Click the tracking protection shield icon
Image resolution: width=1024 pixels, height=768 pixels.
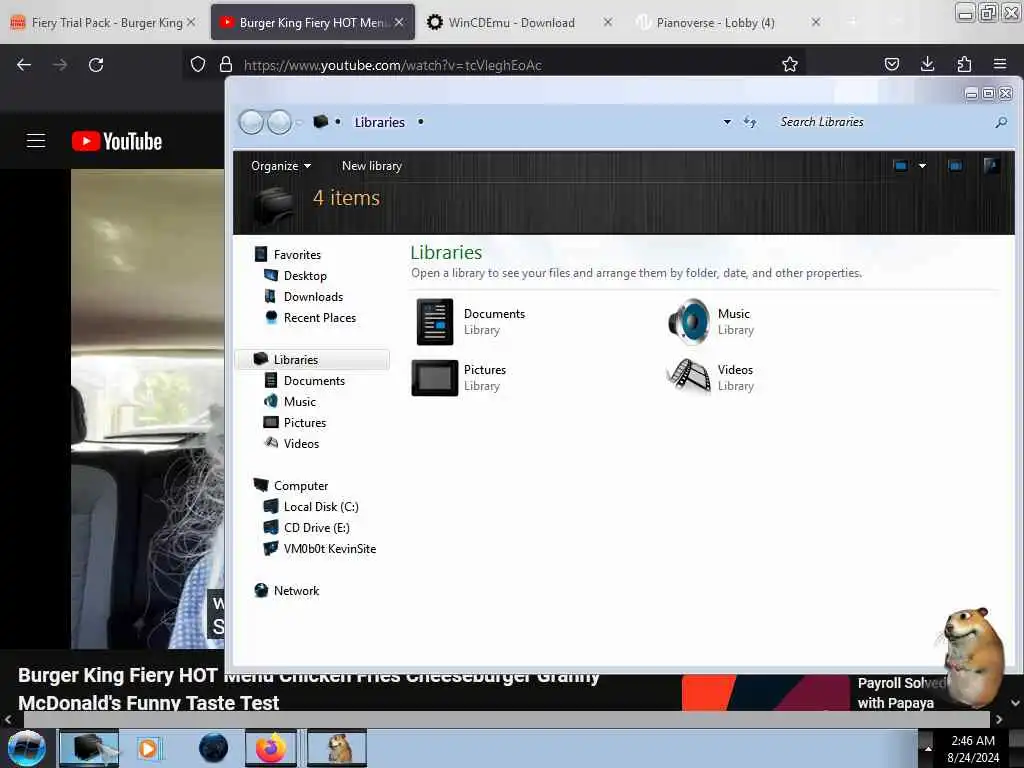(198, 64)
